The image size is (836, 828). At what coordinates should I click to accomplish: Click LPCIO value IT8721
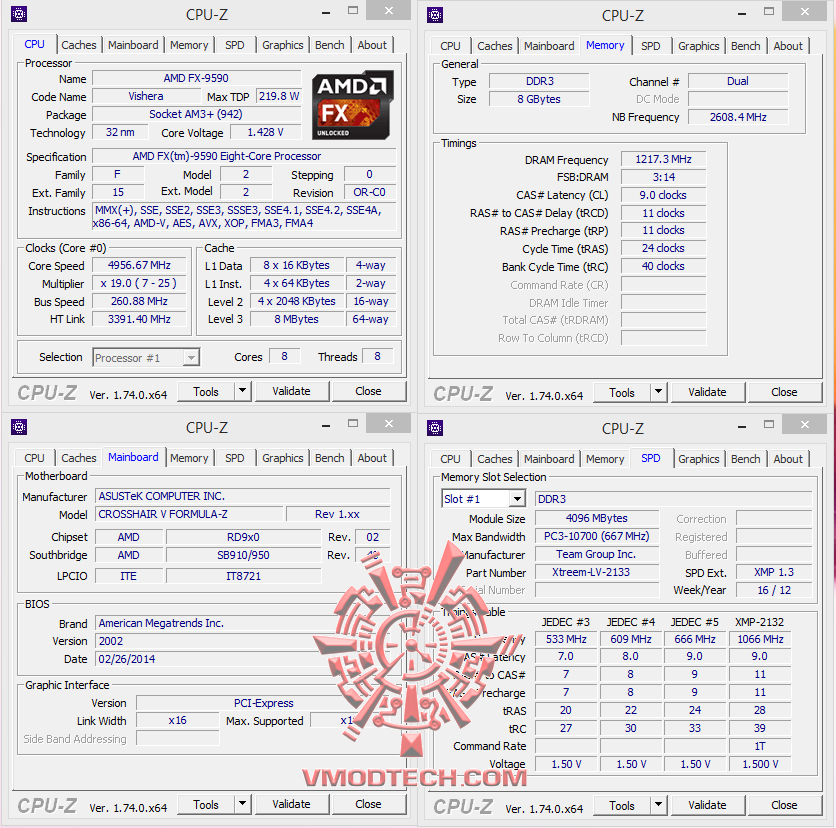click(243, 576)
